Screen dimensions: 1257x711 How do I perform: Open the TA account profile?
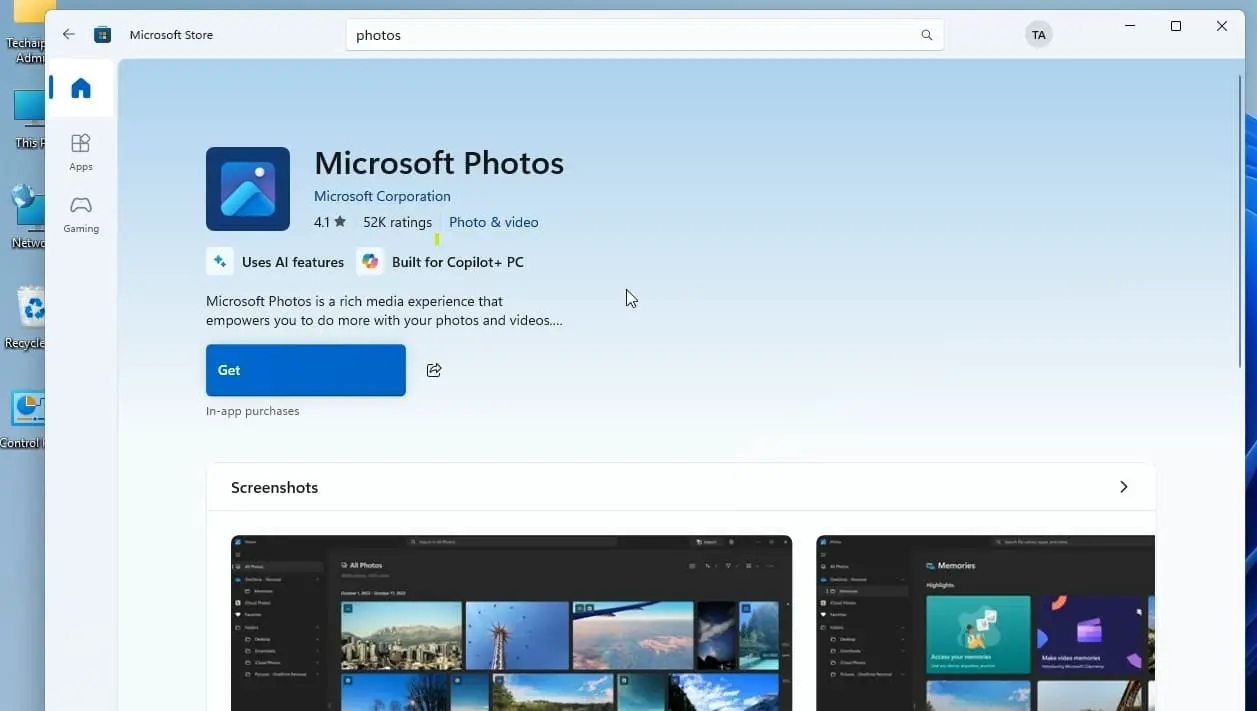pos(1039,35)
